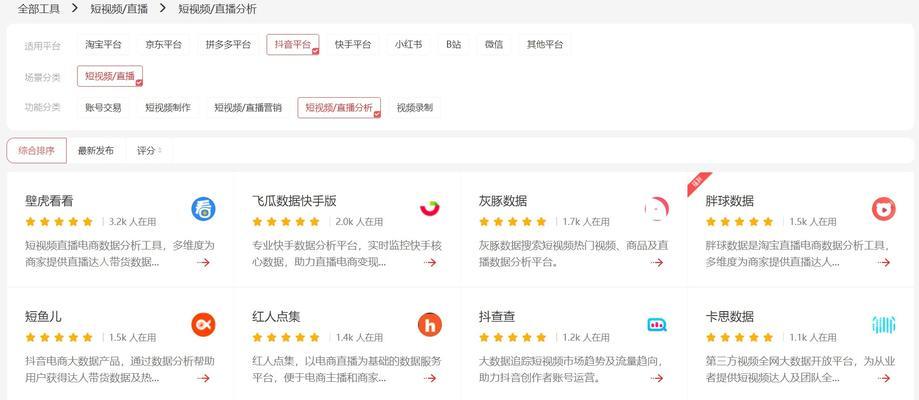
Task: Deselect the 短视频/直播 scene category filter
Action: 110,76
